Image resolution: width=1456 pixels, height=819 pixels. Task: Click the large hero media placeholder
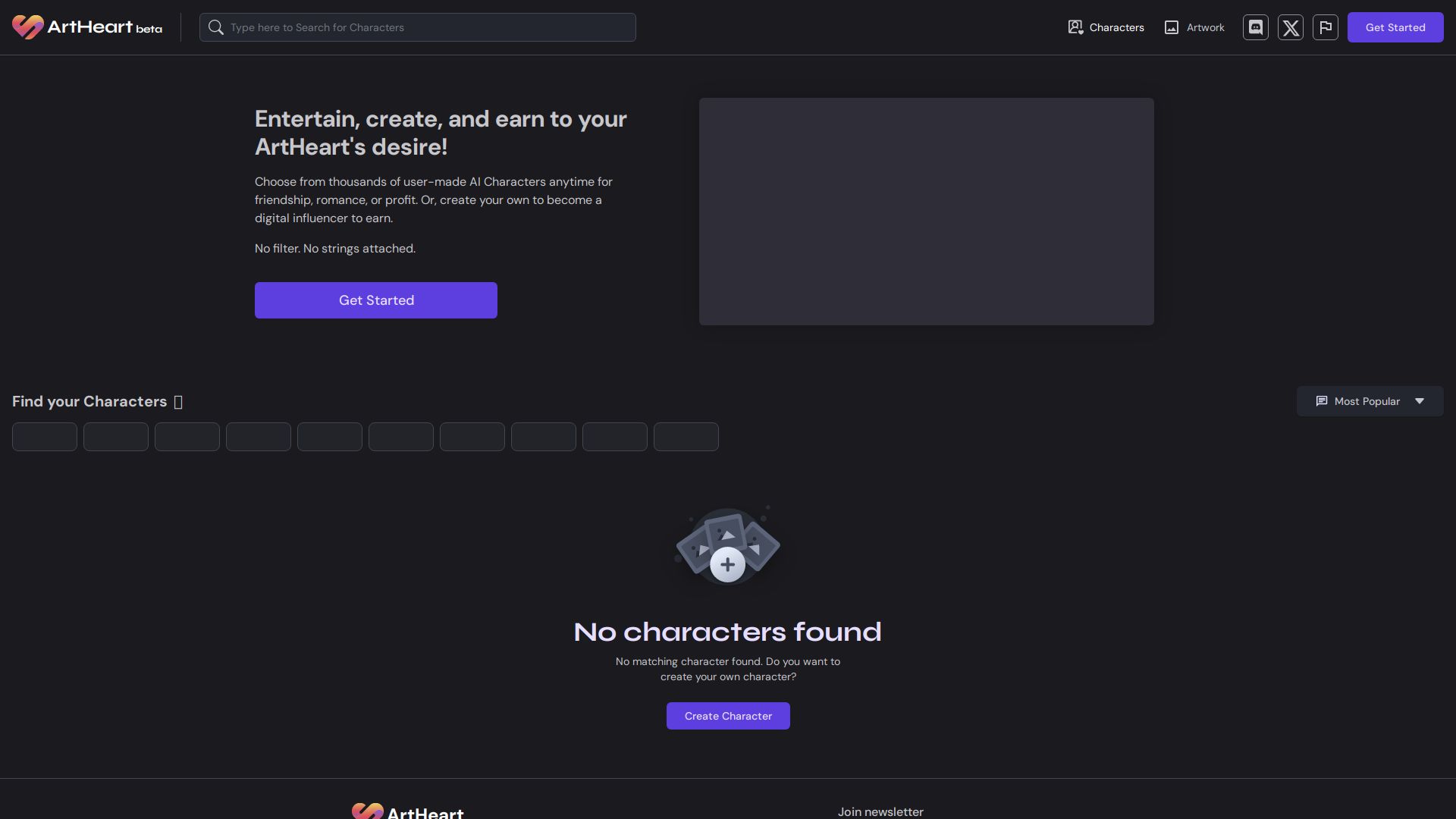pos(926,212)
